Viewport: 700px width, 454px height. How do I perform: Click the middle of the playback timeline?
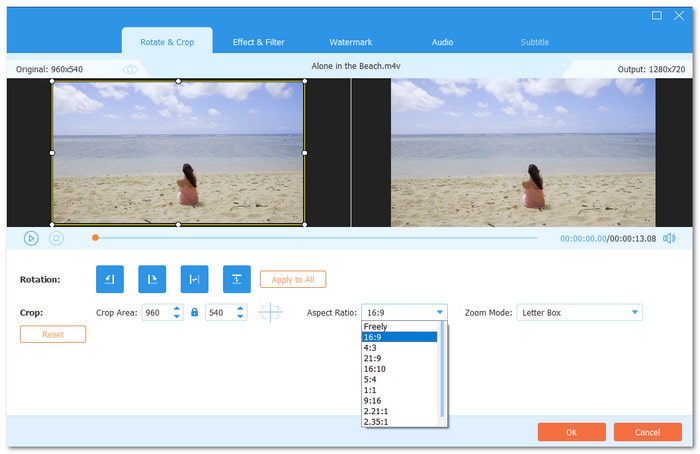(316, 237)
